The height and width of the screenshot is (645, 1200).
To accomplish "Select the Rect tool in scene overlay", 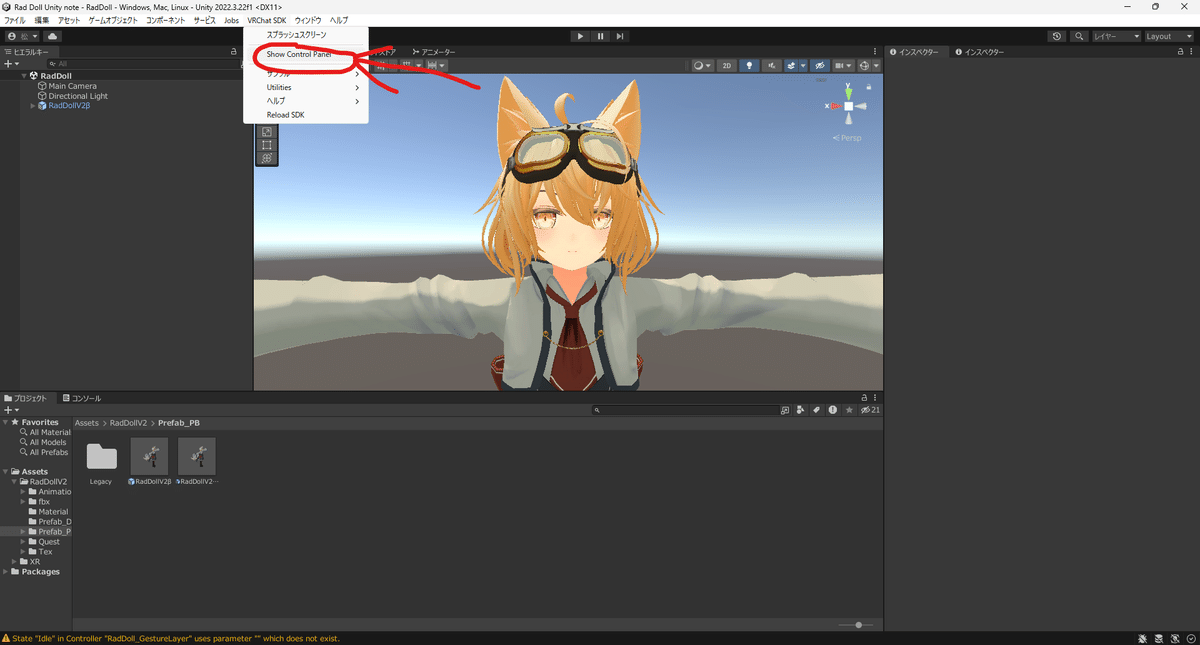I will 267,145.
